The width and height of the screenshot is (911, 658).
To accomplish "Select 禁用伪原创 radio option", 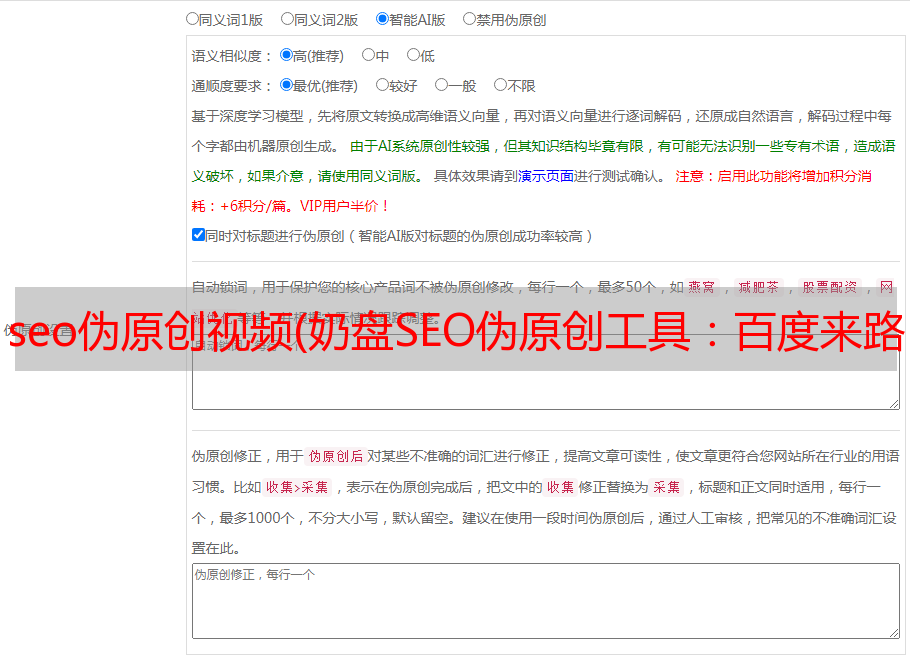I will pos(469,19).
